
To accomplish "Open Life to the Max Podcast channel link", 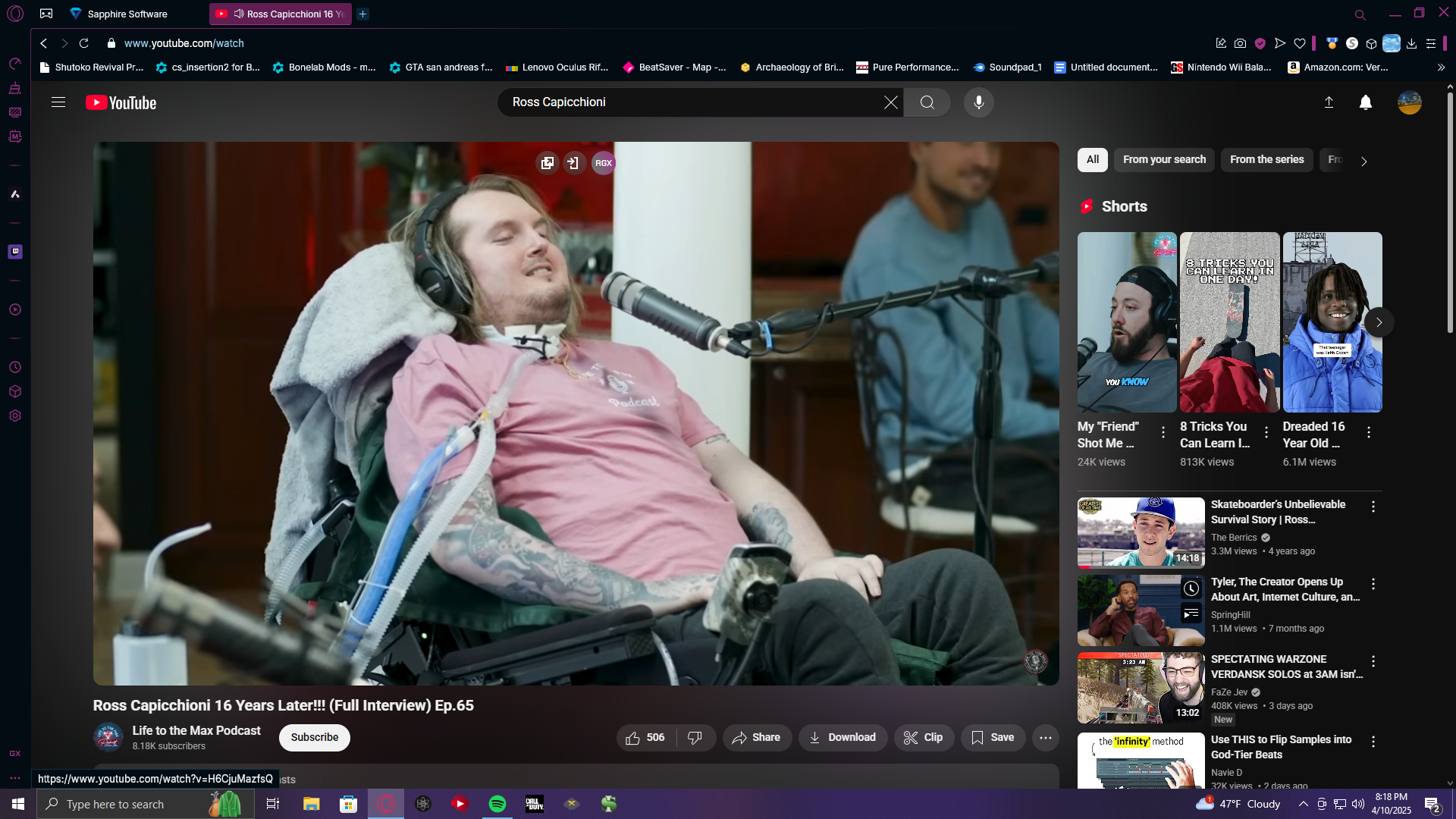I will coord(196,730).
